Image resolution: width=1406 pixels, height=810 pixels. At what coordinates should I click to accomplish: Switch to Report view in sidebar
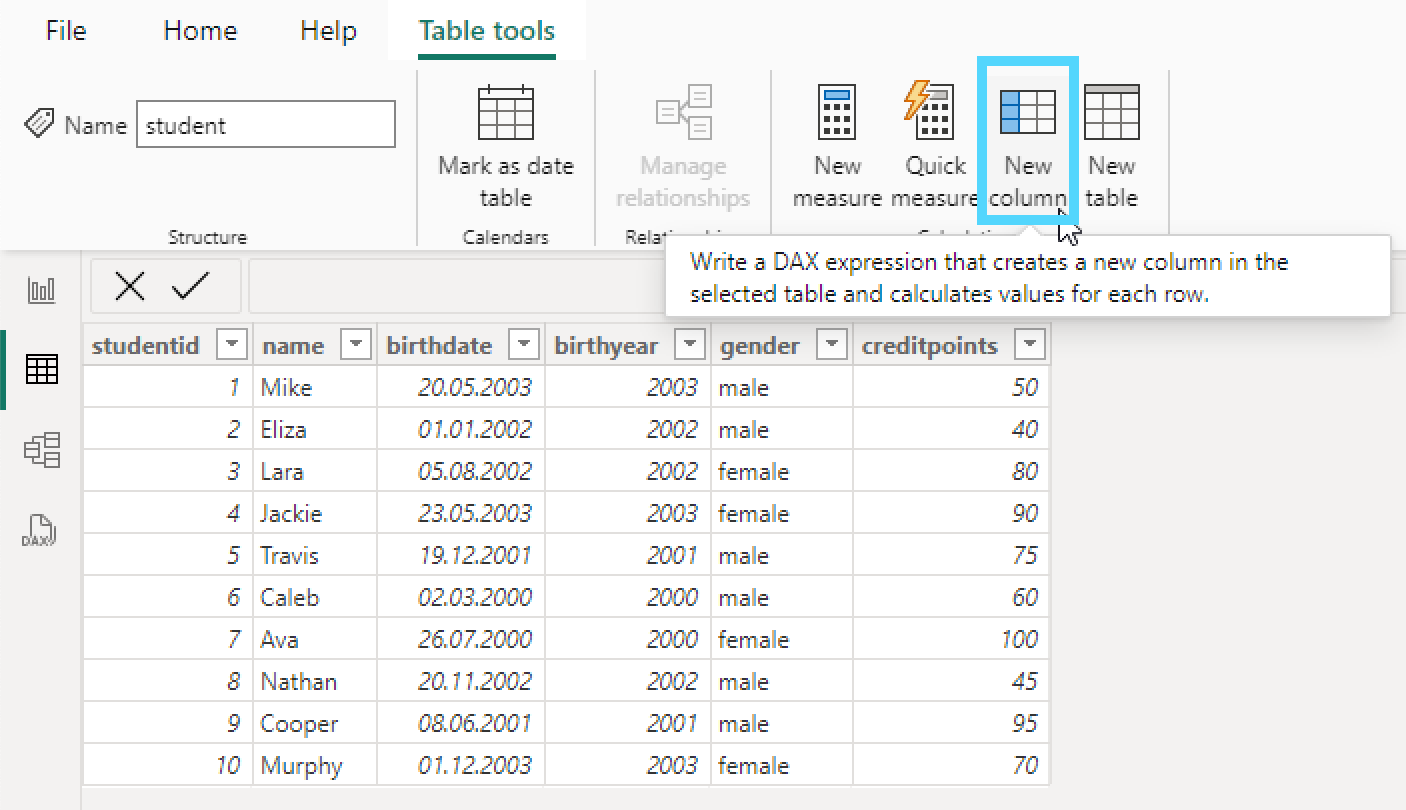(42, 291)
